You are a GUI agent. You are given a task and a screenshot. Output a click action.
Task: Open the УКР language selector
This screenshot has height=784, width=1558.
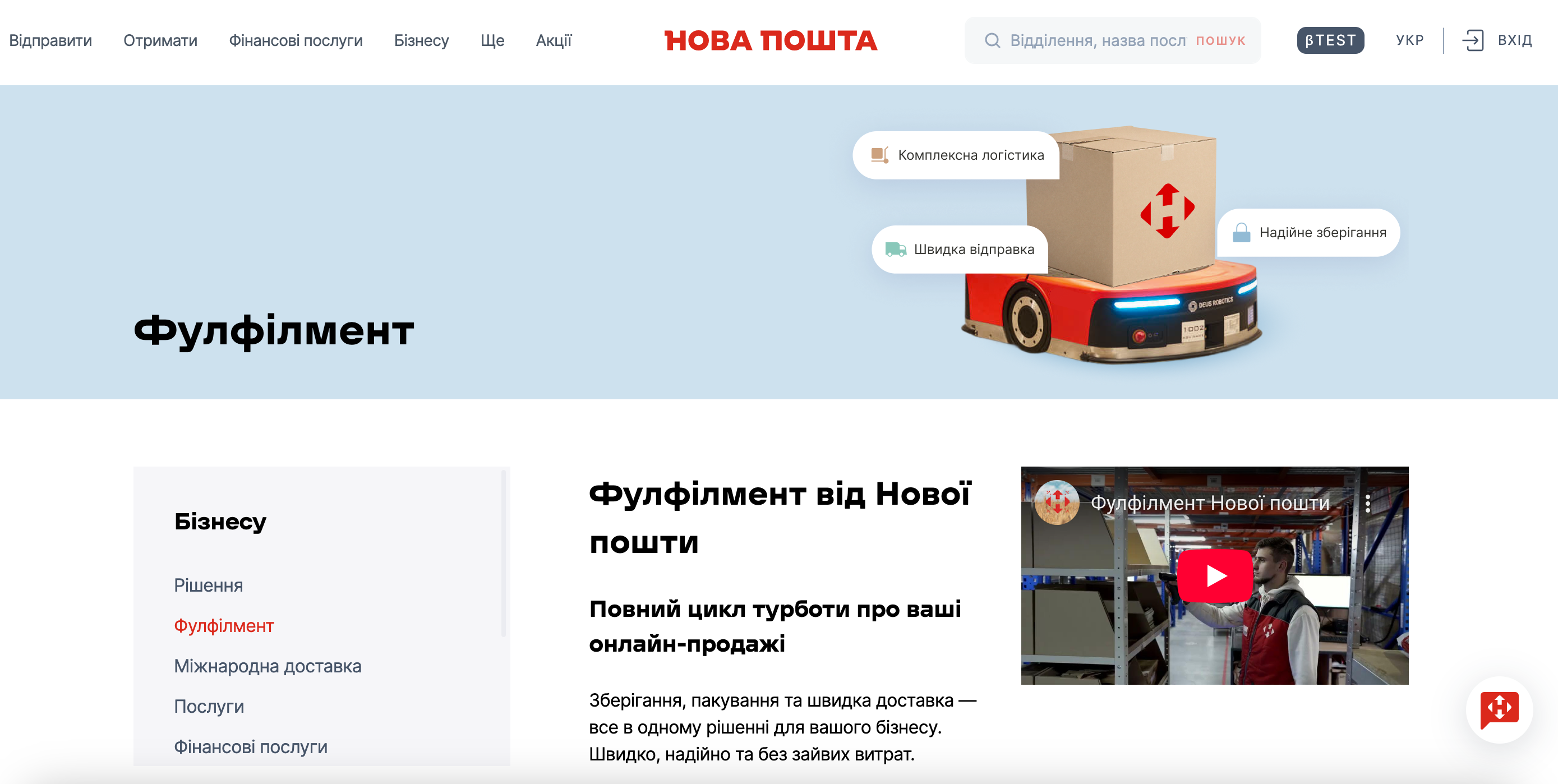tap(1409, 40)
